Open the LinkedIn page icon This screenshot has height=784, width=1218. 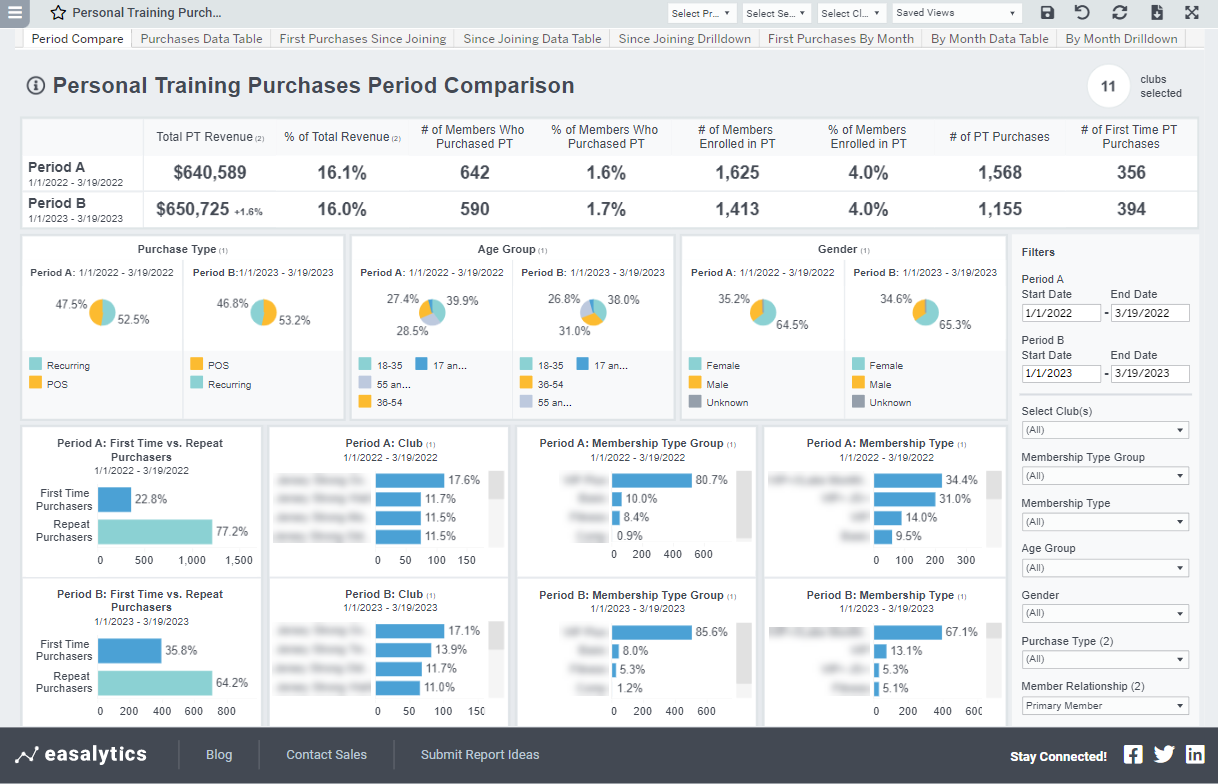(x=1196, y=756)
